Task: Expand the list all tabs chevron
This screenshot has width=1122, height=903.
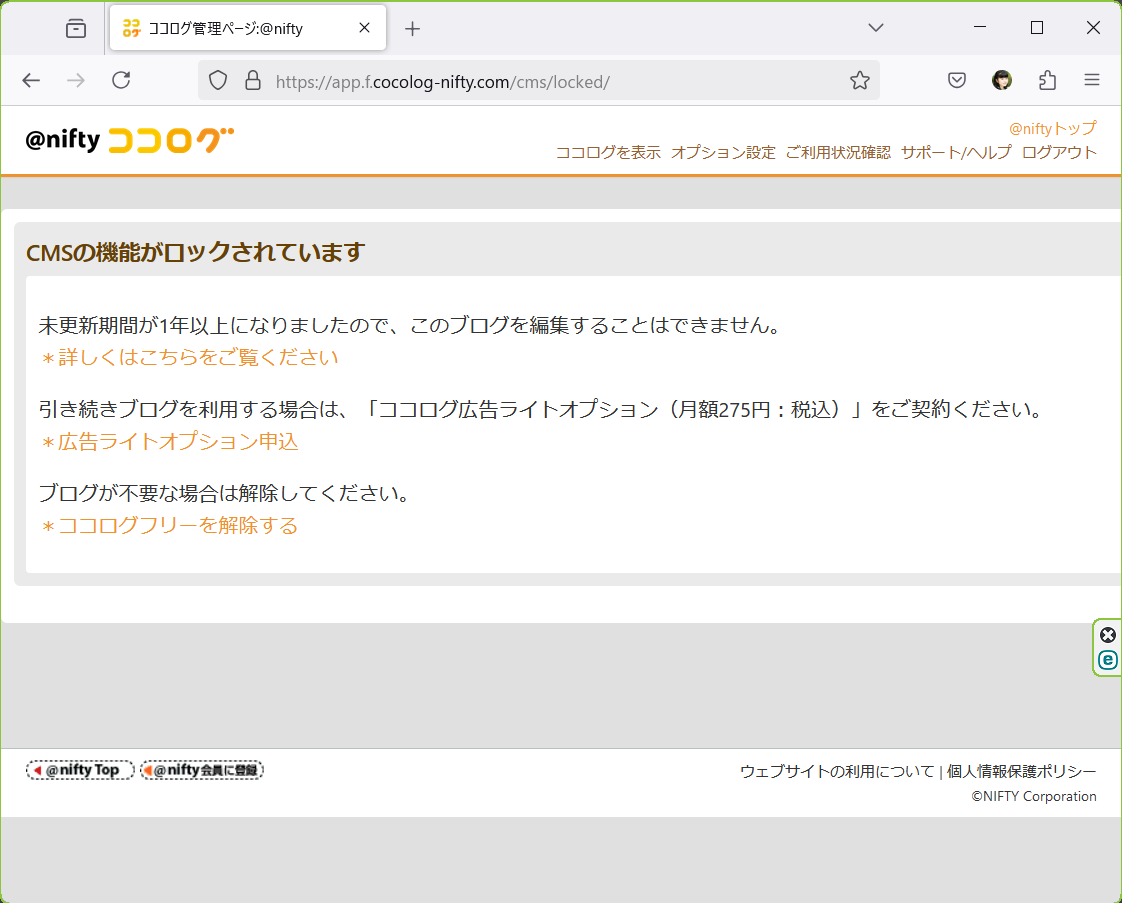Action: 876,28
